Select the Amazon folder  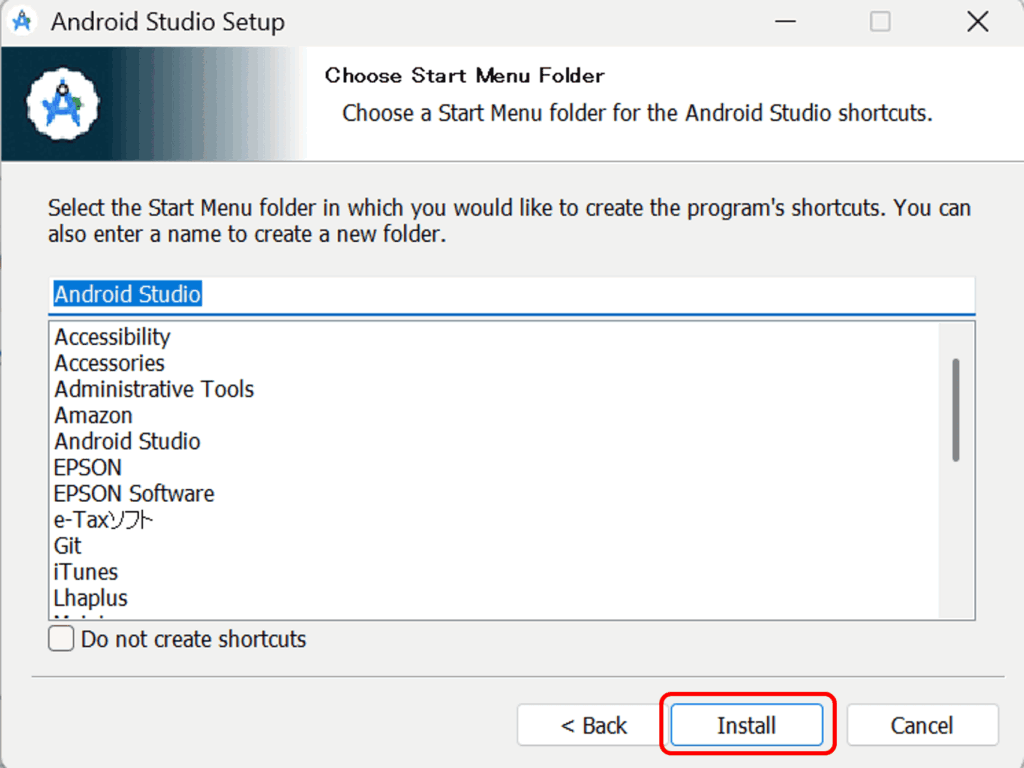[x=93, y=415]
